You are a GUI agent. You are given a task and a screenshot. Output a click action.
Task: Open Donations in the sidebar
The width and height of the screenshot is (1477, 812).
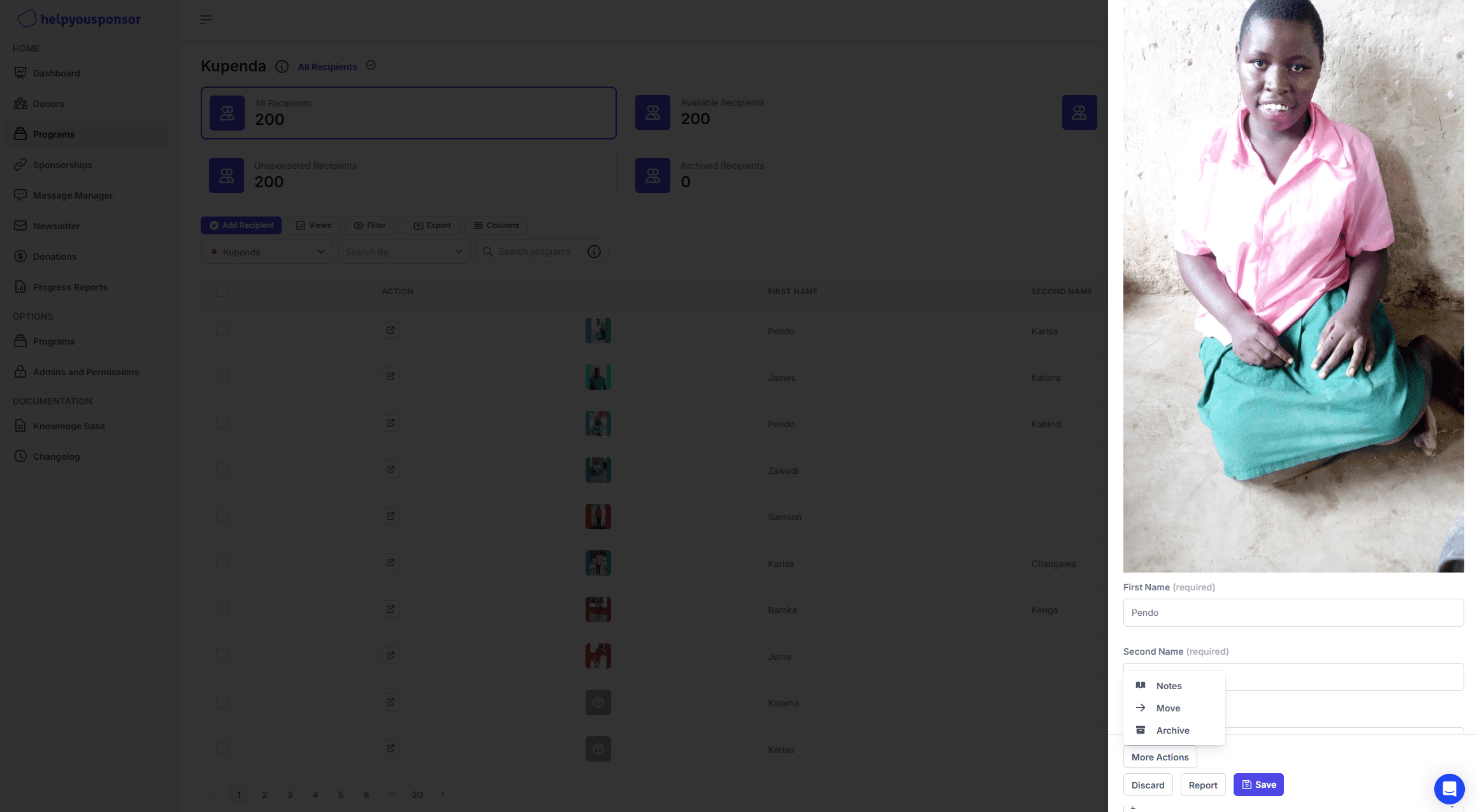[87, 257]
